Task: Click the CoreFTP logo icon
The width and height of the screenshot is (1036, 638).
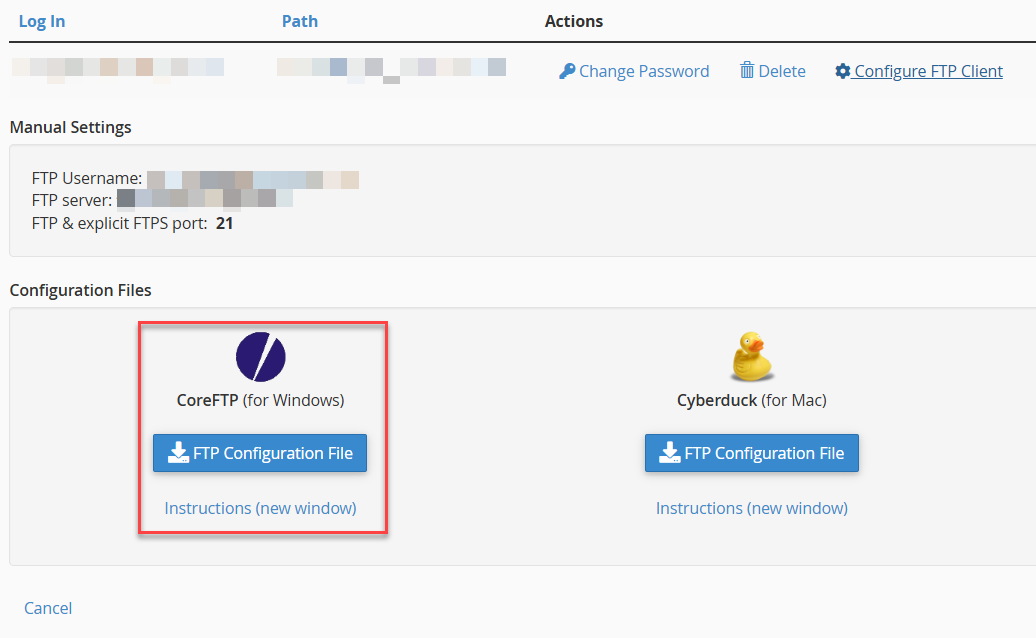Action: [x=260, y=357]
